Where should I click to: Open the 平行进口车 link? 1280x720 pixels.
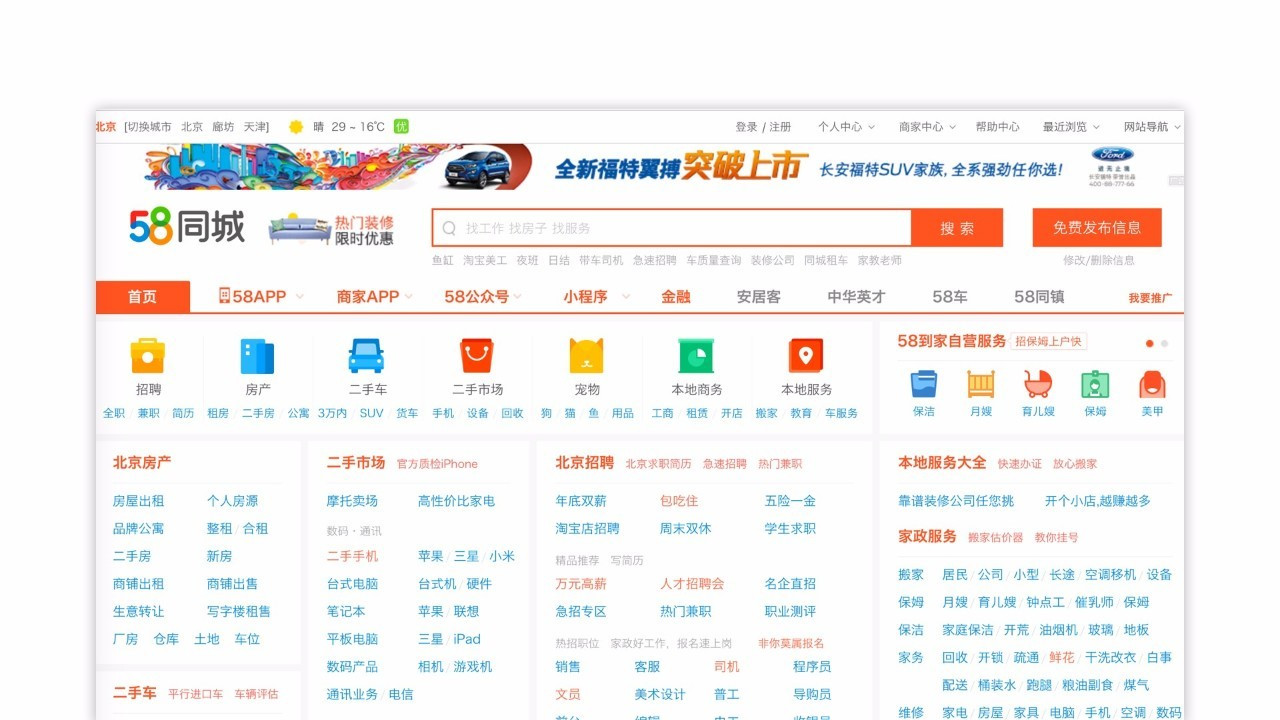(x=195, y=694)
